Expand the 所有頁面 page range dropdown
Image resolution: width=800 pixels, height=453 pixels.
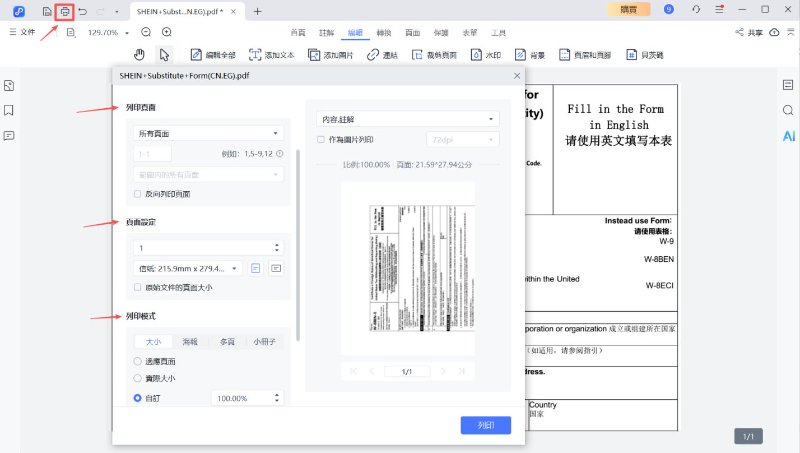pos(209,133)
